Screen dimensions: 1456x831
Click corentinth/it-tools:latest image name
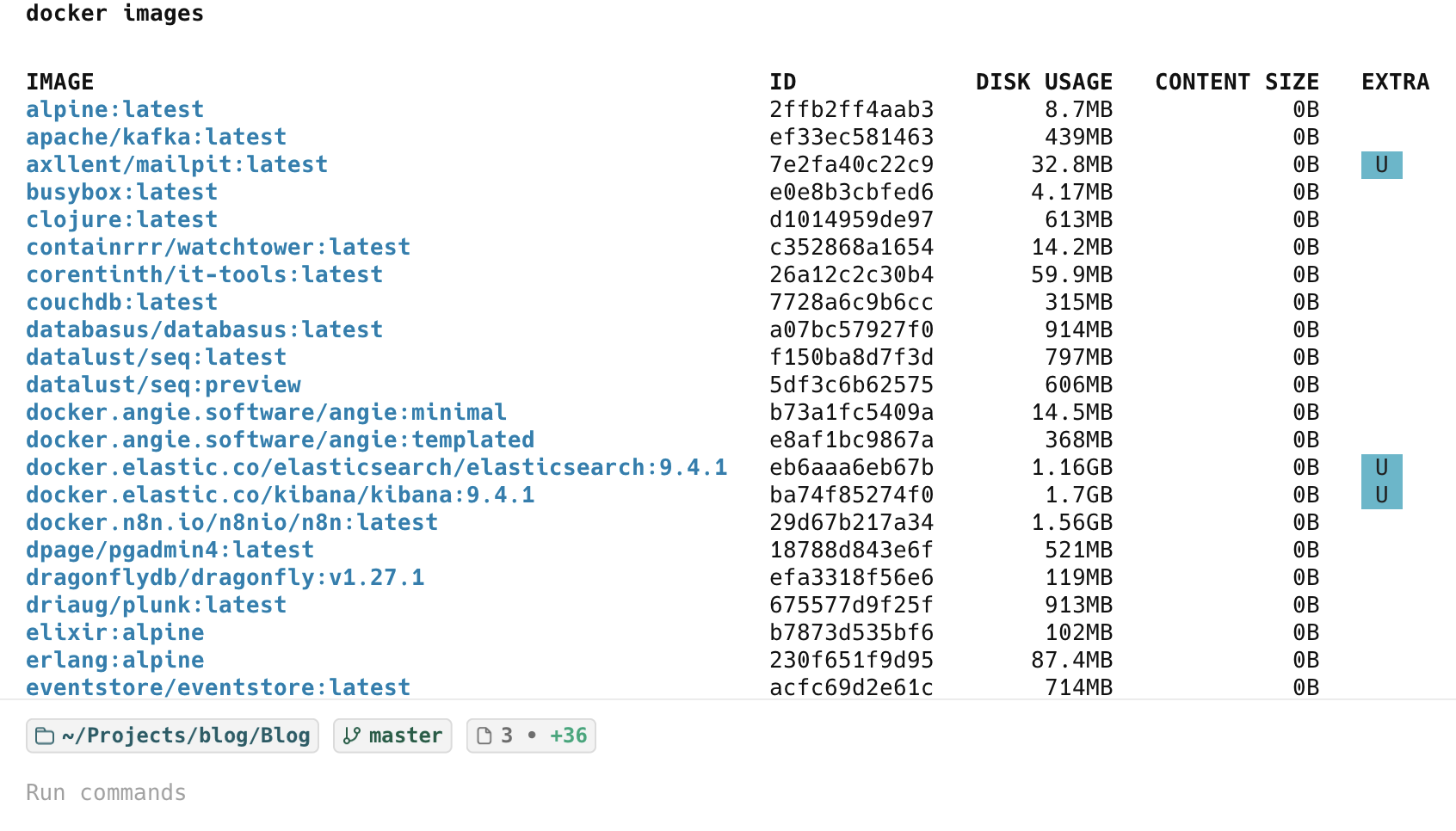pyautogui.click(x=205, y=275)
